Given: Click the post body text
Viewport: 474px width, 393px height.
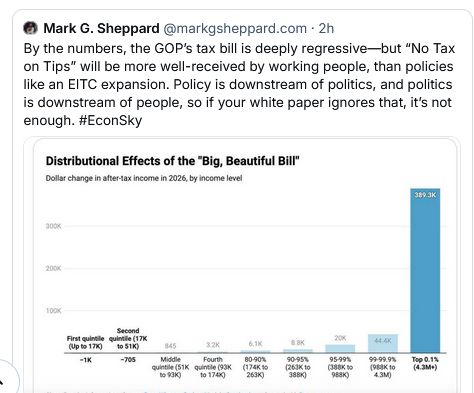Looking at the screenshot, I should point(239,84).
